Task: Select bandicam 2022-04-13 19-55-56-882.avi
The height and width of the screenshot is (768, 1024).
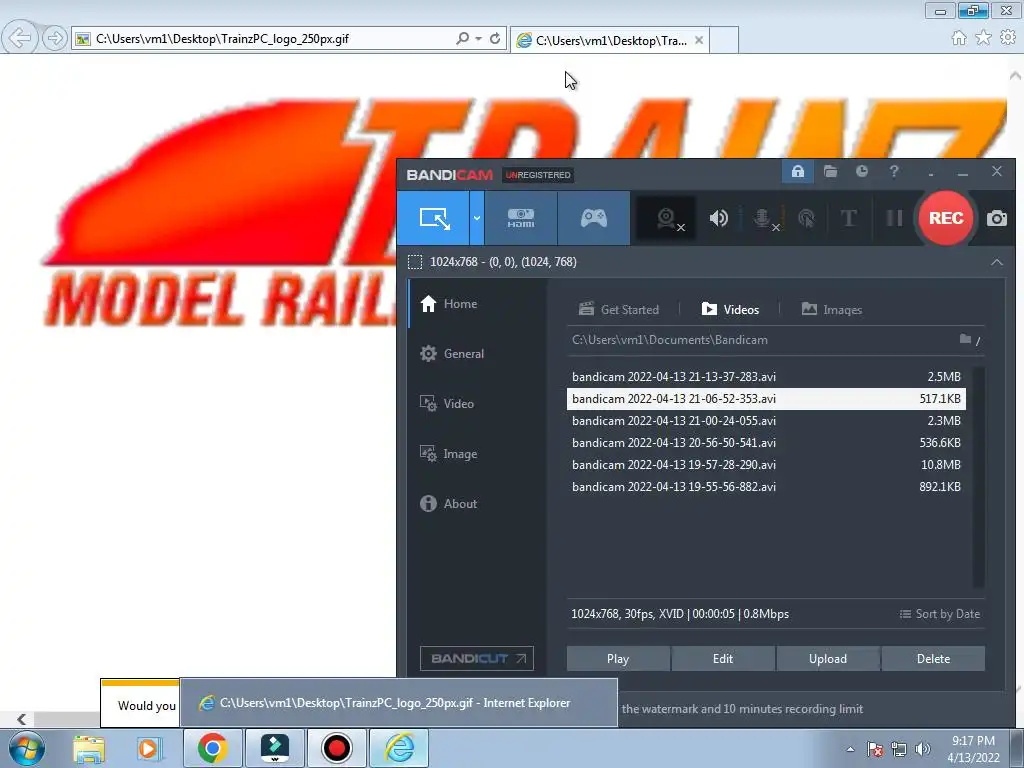Action: click(766, 487)
